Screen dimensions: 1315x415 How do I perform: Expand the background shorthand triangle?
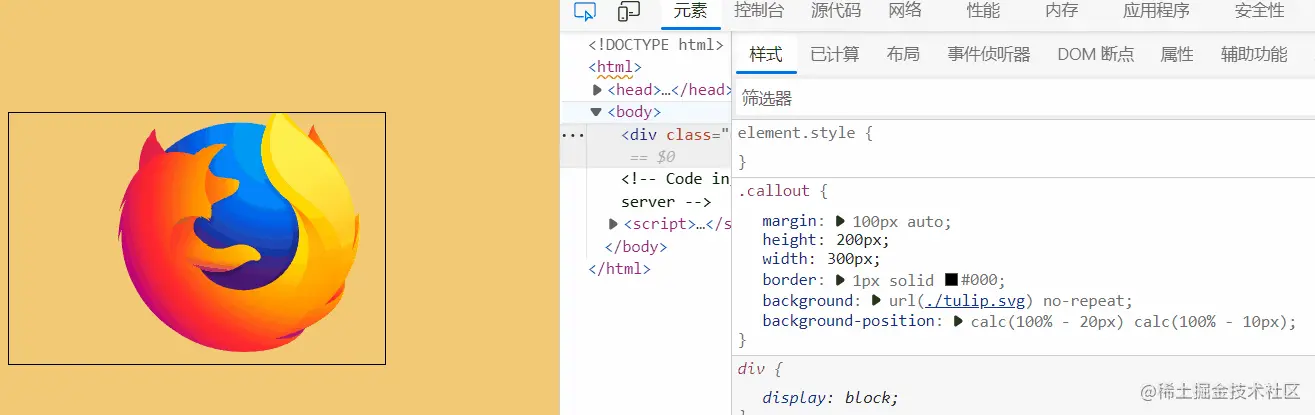pyautogui.click(x=876, y=300)
